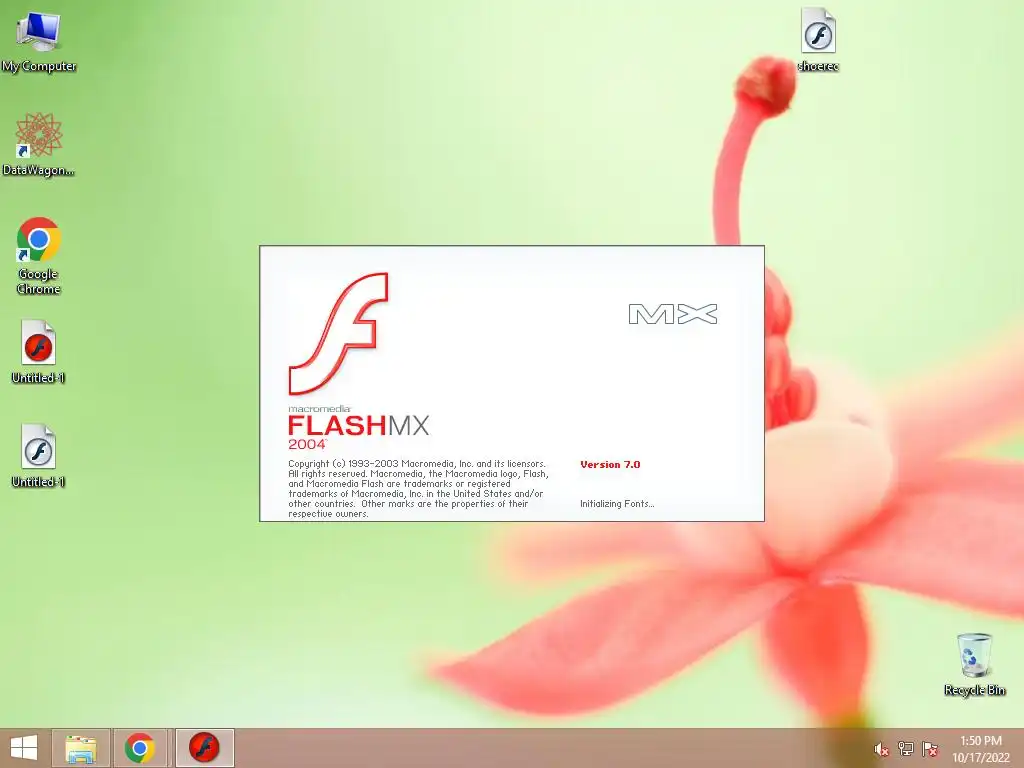Image resolution: width=1024 pixels, height=768 pixels.
Task: Click the 'Initializing Fonts...' status text
Action: click(617, 504)
